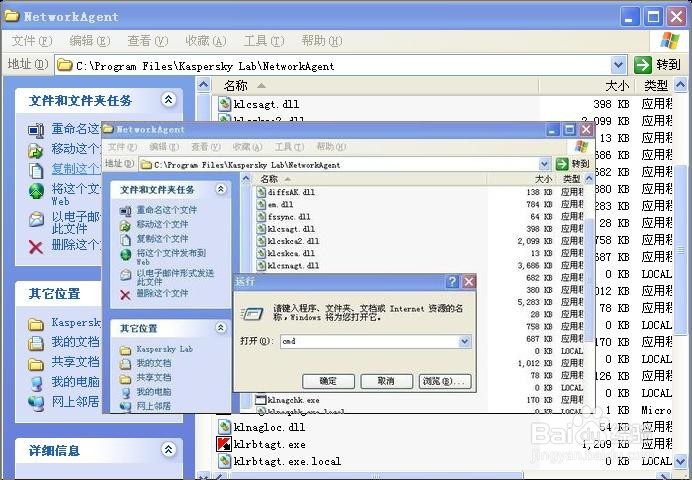Click red X delete icon in back window
Viewport: 692px width, 480px height.
click(36, 247)
